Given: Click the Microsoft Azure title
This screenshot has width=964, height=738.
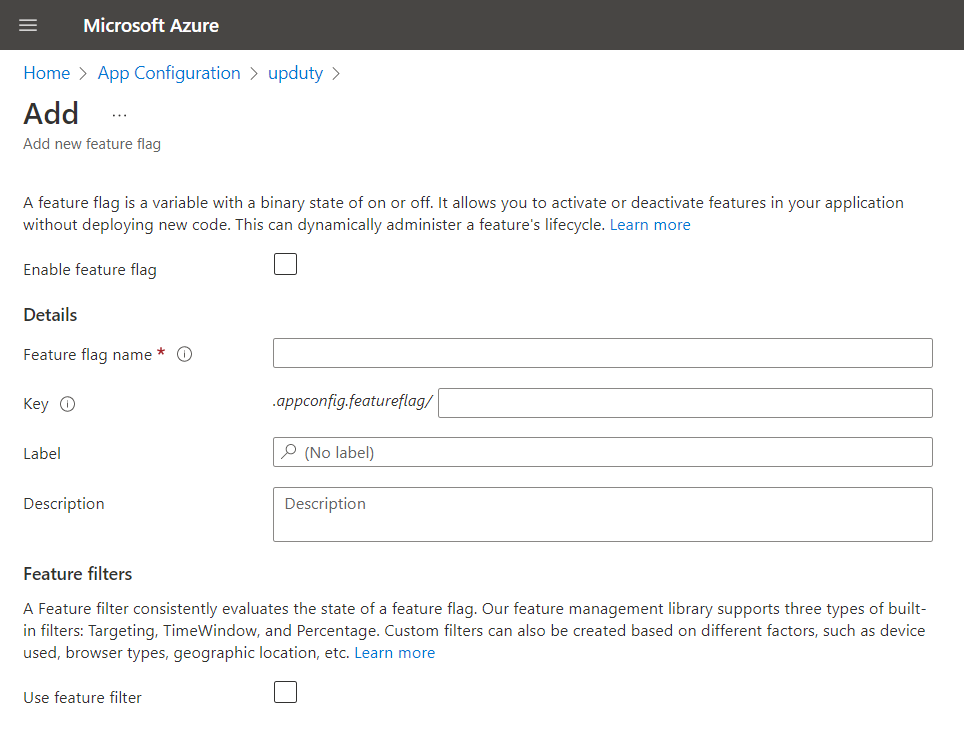Looking at the screenshot, I should point(151,25).
